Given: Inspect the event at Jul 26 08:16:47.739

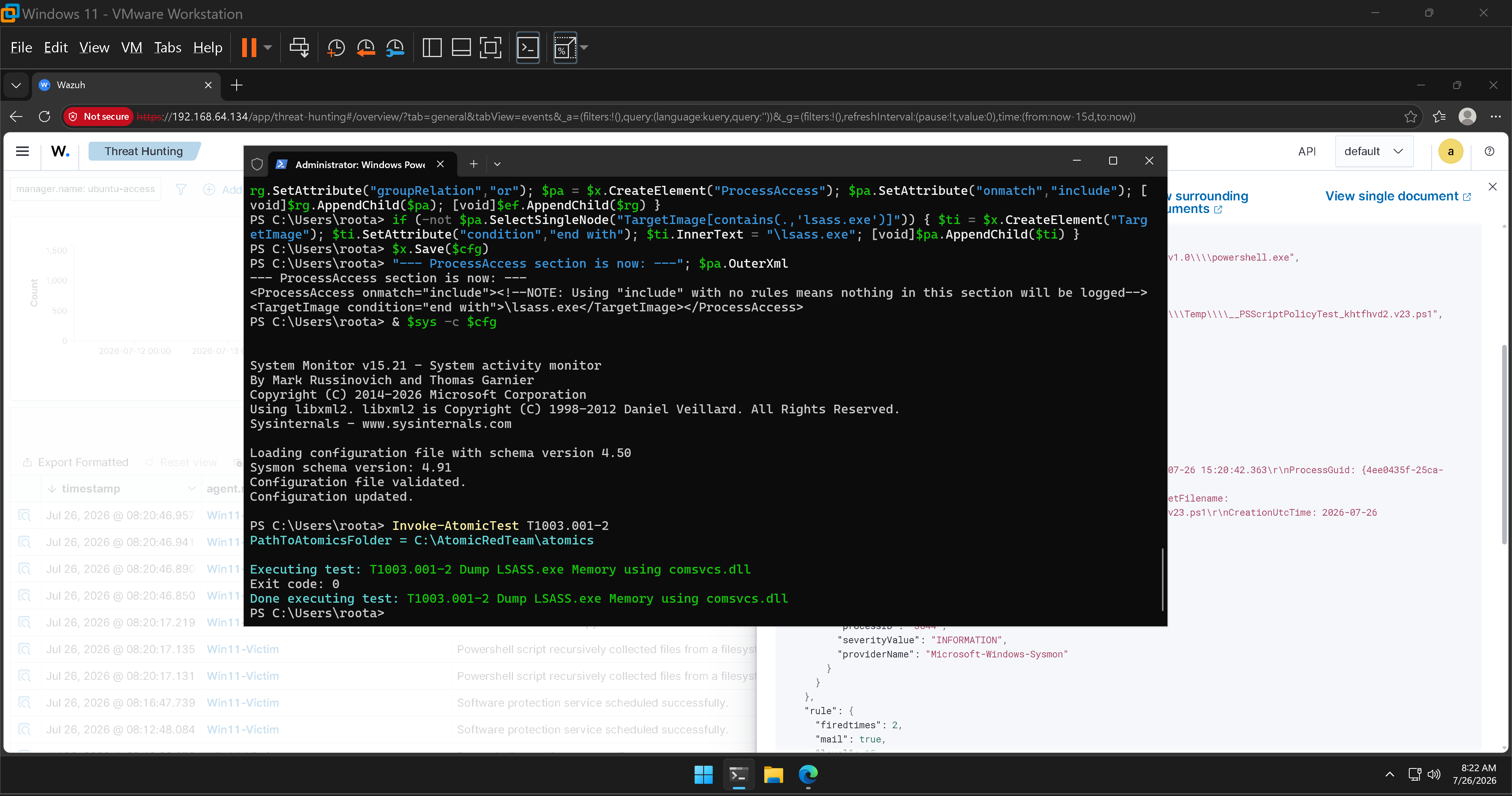Looking at the screenshot, I should [x=24, y=703].
